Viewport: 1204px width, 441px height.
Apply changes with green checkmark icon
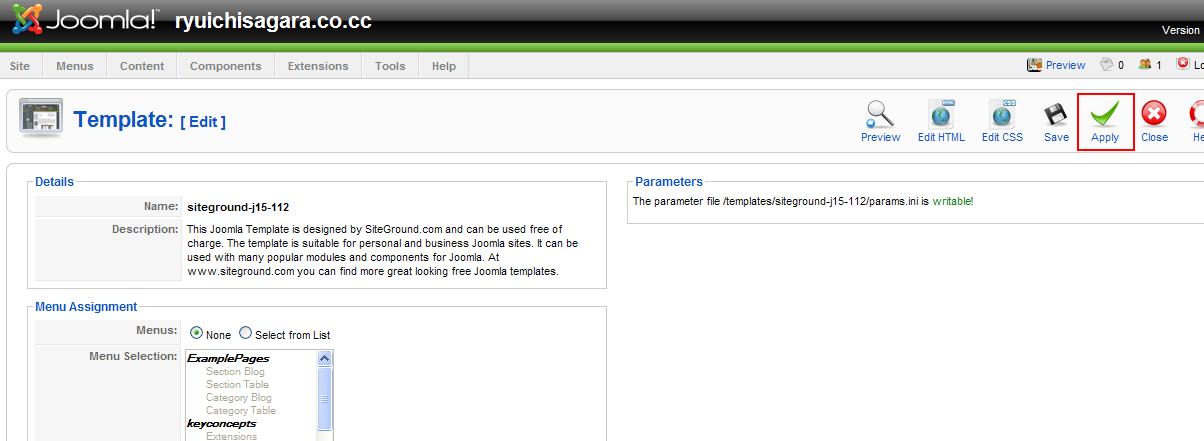coord(1105,114)
